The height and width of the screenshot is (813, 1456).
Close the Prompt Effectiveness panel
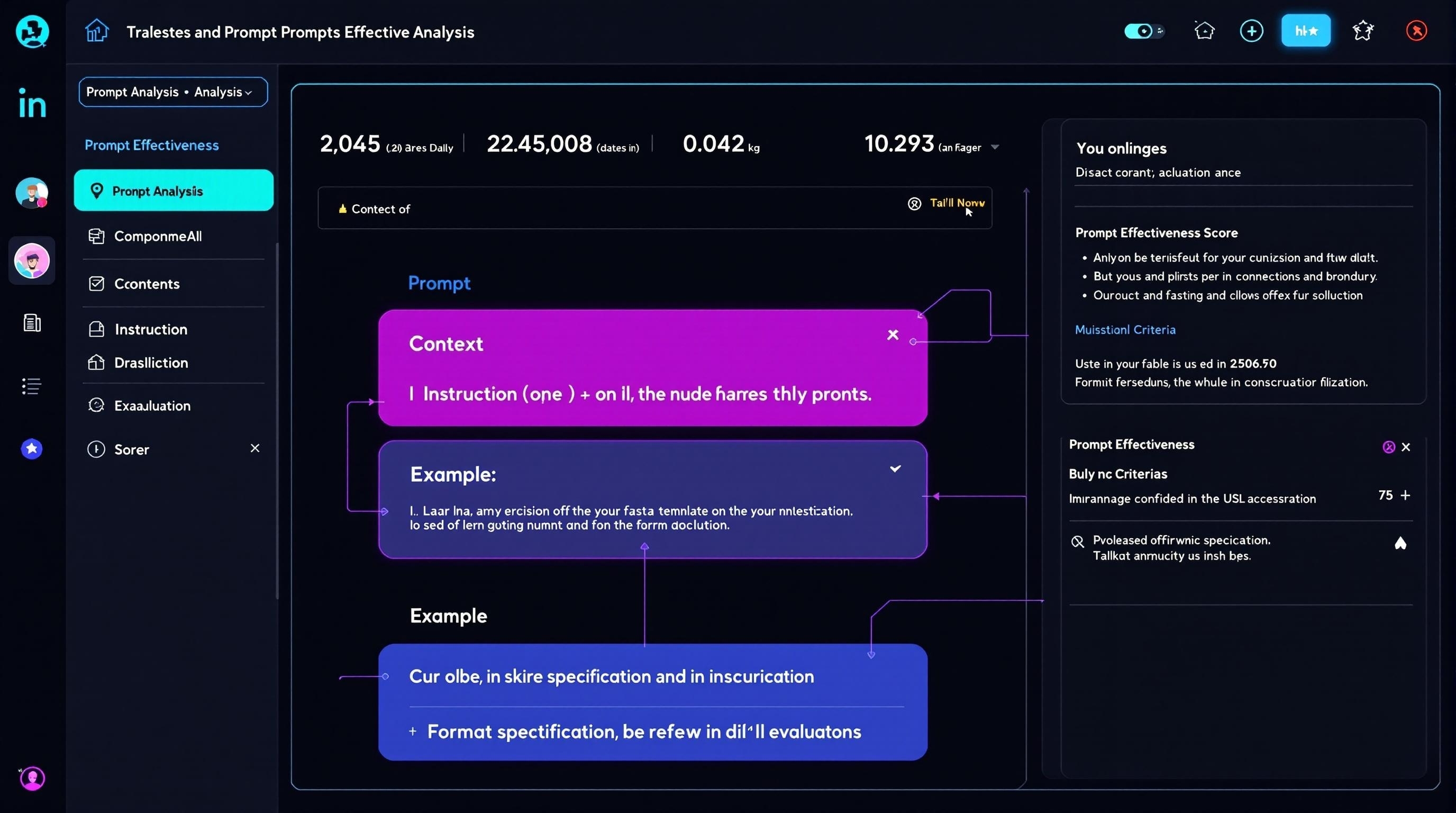(x=1406, y=447)
